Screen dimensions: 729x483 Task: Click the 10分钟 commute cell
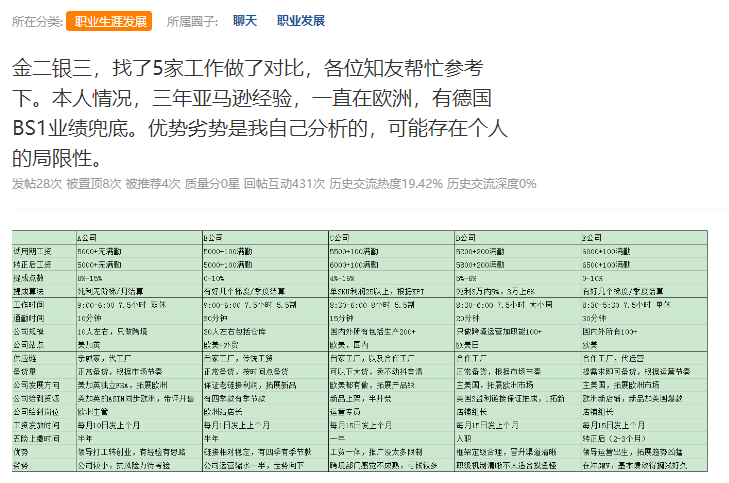coord(89,318)
